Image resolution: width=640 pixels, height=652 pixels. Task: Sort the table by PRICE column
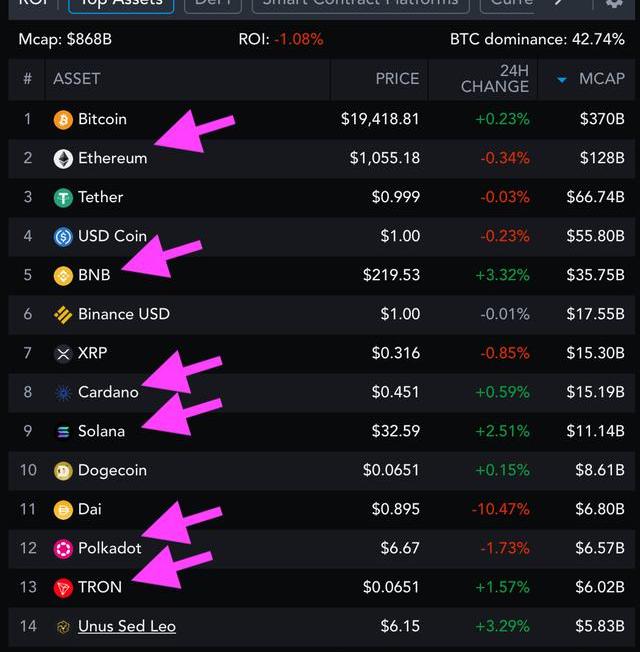397,79
